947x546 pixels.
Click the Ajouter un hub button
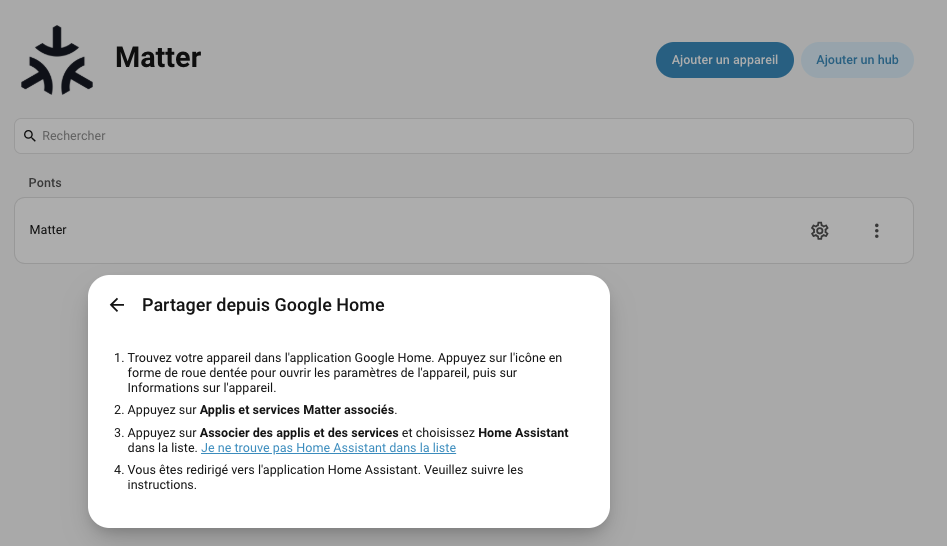857,60
